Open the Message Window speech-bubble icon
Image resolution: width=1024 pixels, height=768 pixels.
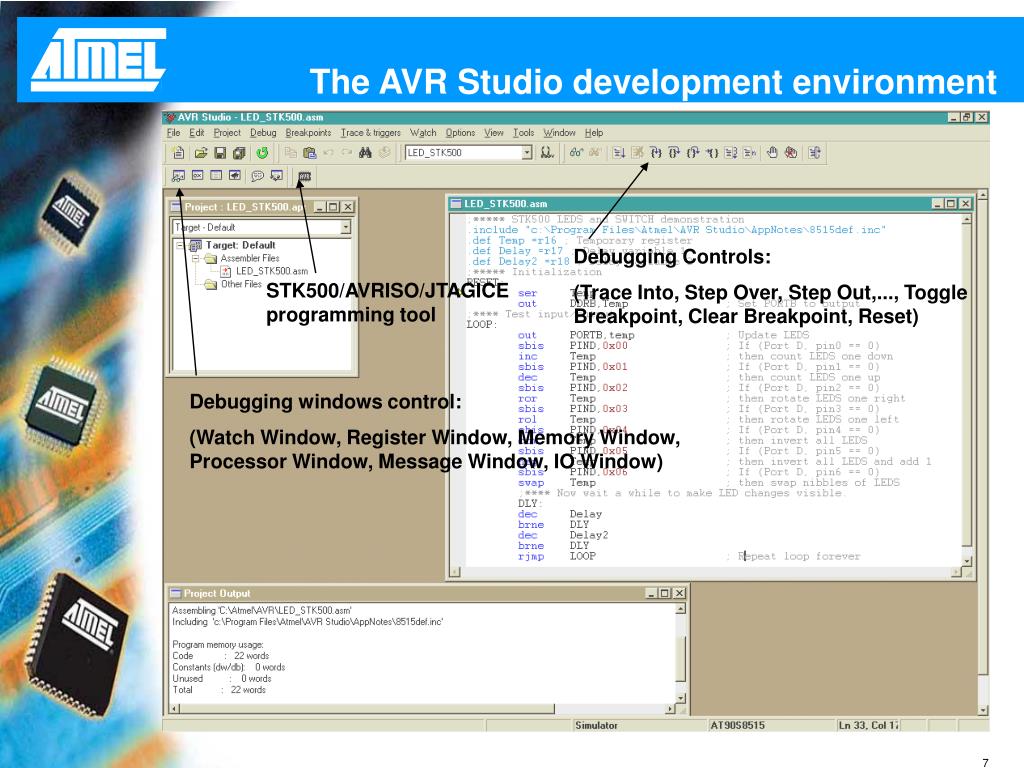(x=258, y=175)
